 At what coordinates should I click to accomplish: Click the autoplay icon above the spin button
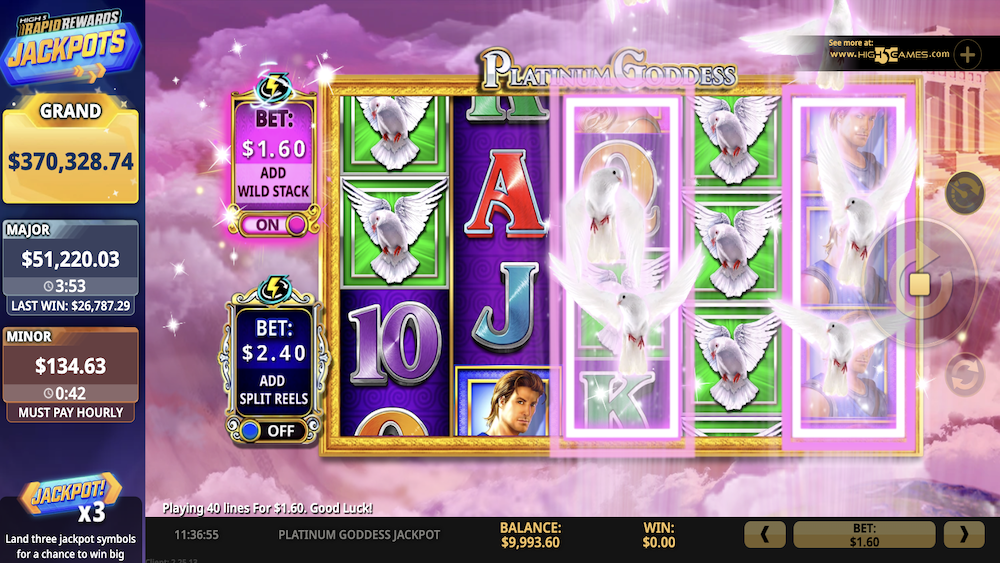coord(965,192)
